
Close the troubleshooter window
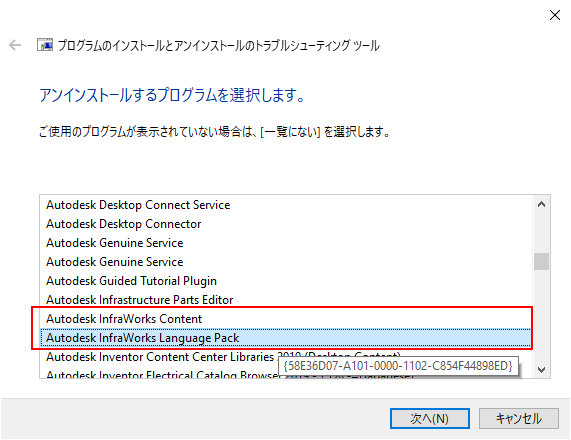(x=555, y=15)
